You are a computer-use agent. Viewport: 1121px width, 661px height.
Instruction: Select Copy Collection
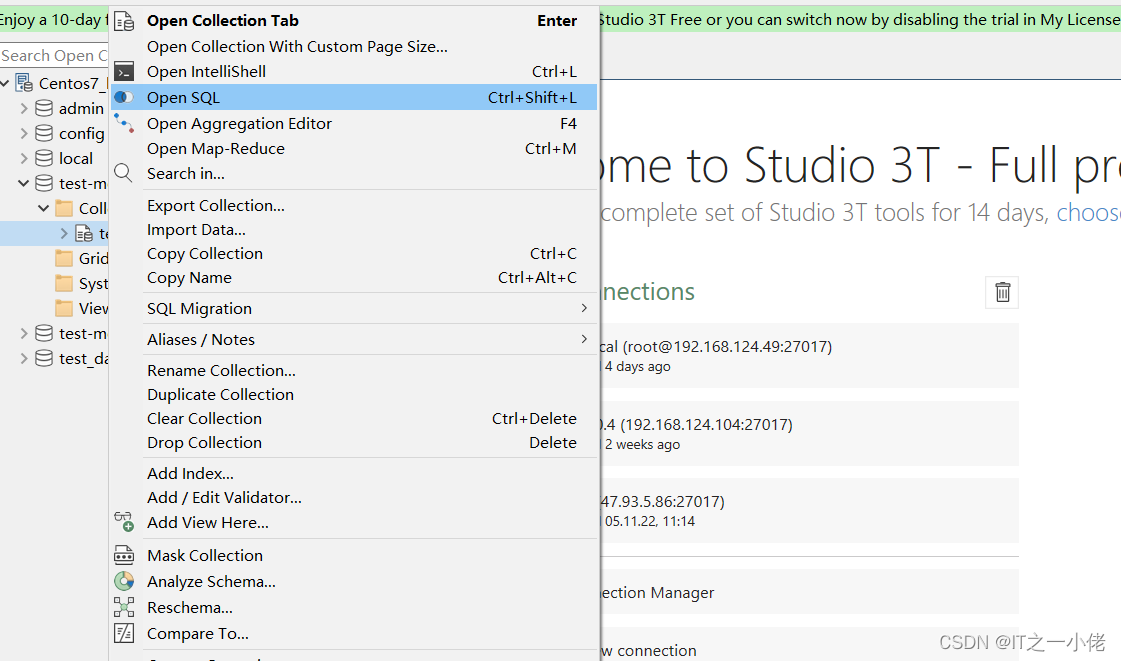(x=355, y=254)
